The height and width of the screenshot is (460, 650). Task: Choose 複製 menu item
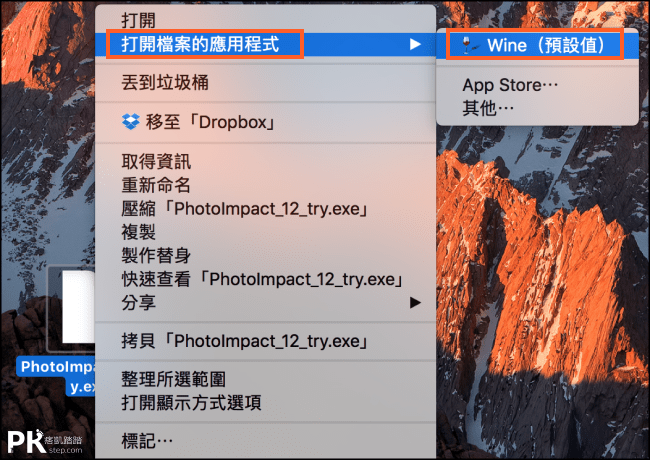[x=265, y=232]
